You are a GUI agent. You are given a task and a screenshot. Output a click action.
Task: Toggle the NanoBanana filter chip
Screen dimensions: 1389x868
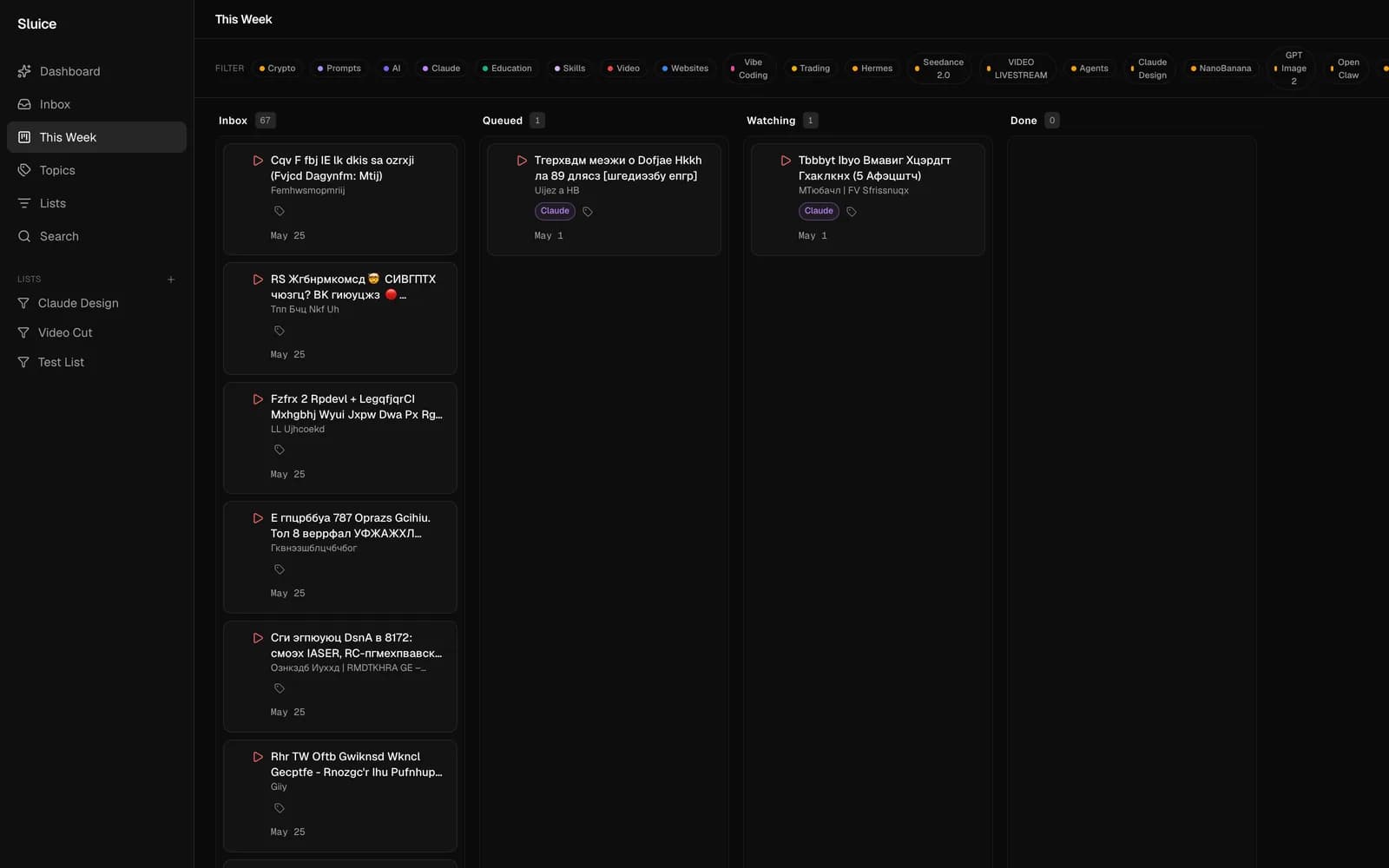pos(1221,69)
